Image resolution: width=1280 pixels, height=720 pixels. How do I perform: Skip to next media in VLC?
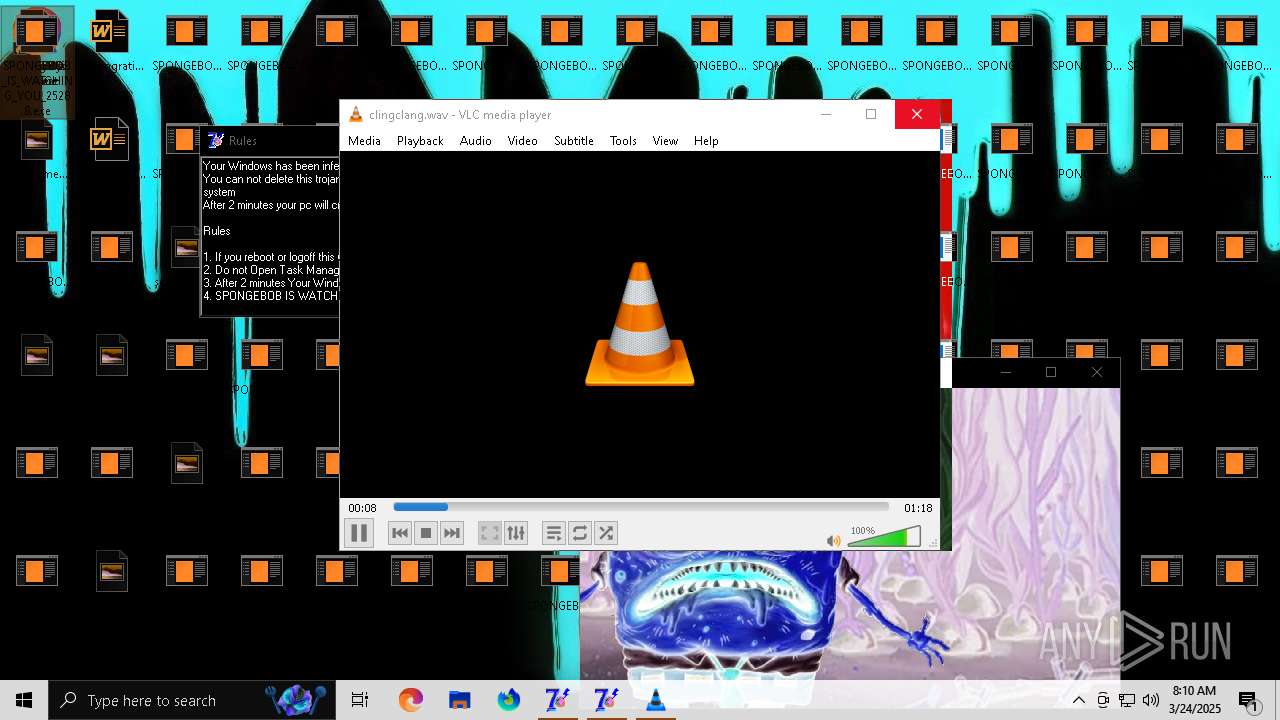click(451, 533)
